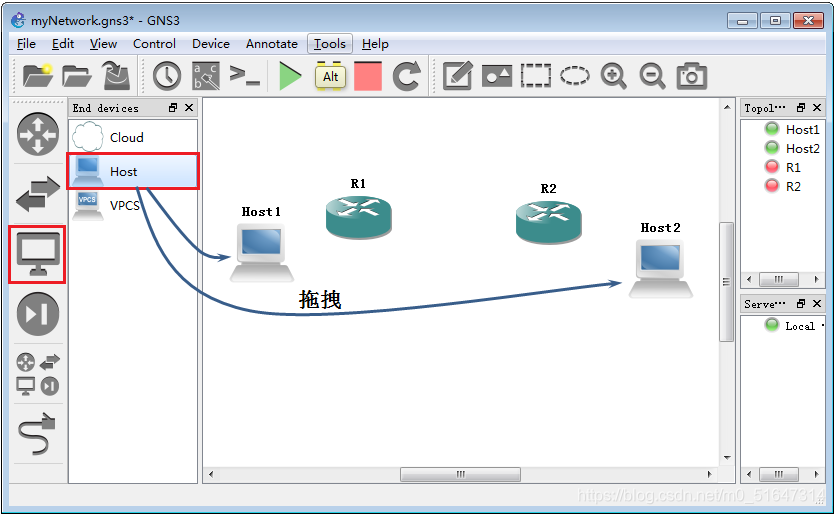
Task: Select Host in End devices list
Action: coord(133,172)
